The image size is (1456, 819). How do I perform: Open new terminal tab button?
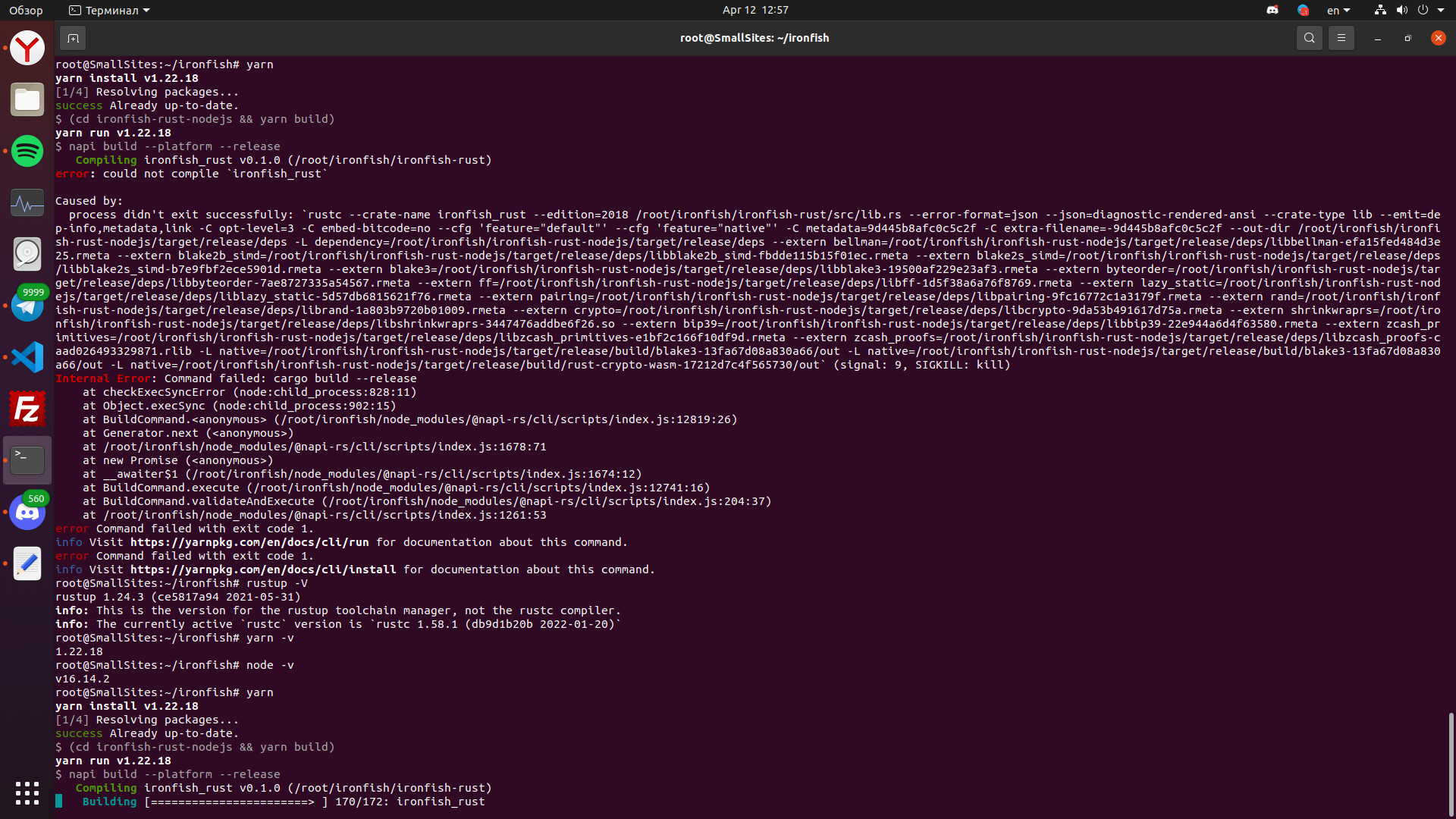pos(73,38)
